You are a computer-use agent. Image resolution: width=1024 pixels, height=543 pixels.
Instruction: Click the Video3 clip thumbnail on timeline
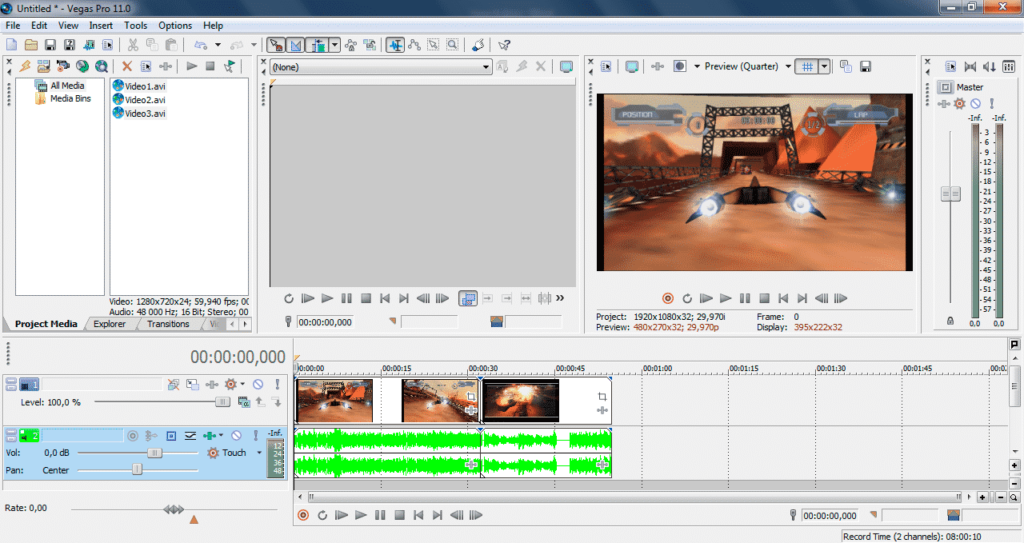[520, 401]
